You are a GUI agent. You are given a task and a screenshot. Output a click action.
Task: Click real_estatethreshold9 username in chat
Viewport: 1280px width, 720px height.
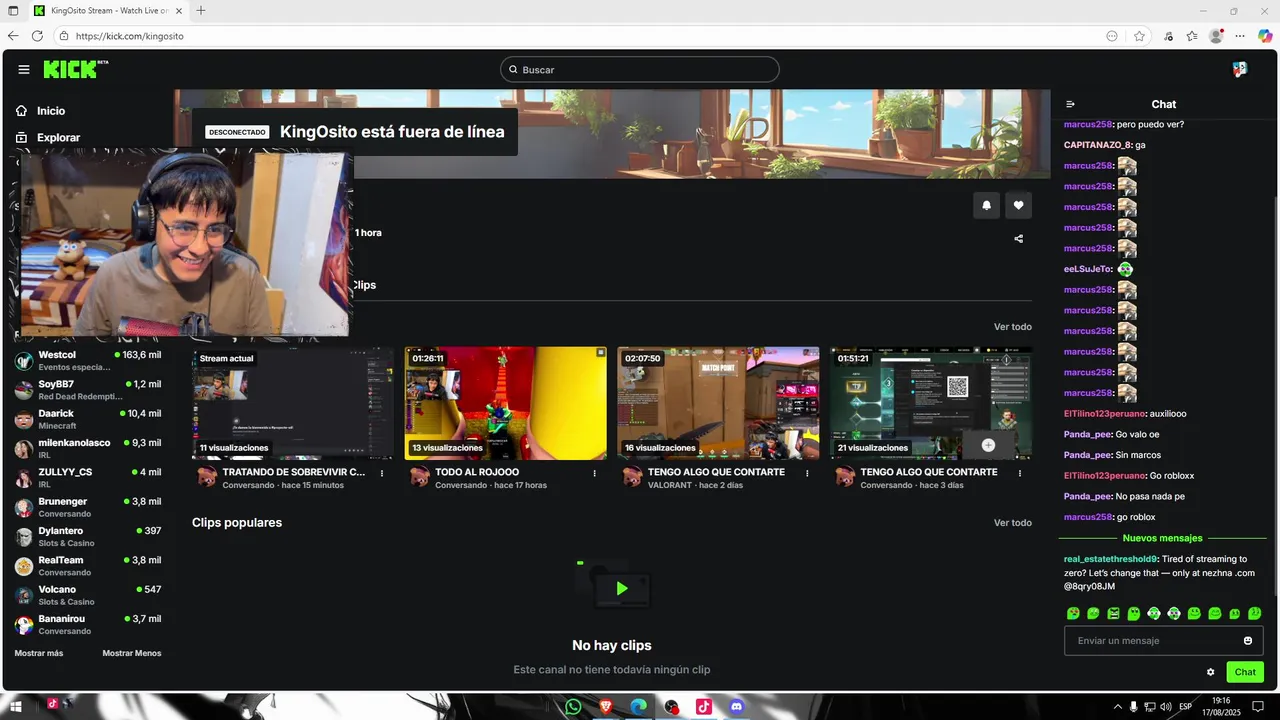coord(1110,559)
